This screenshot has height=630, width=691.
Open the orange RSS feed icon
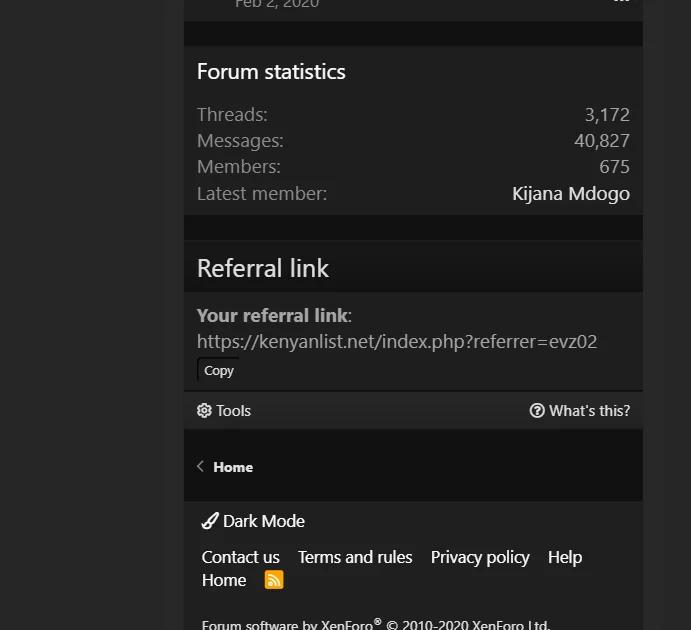274,580
